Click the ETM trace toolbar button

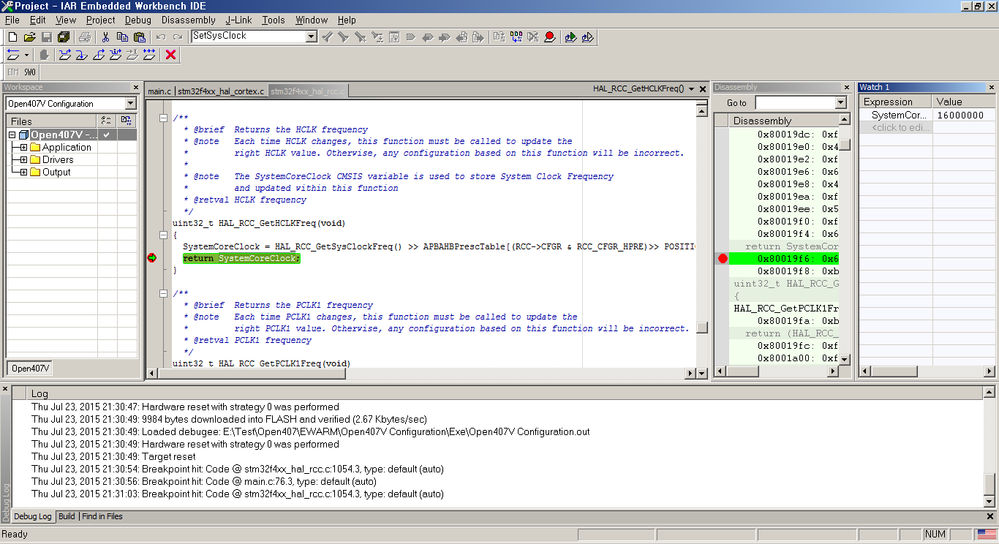(13, 72)
